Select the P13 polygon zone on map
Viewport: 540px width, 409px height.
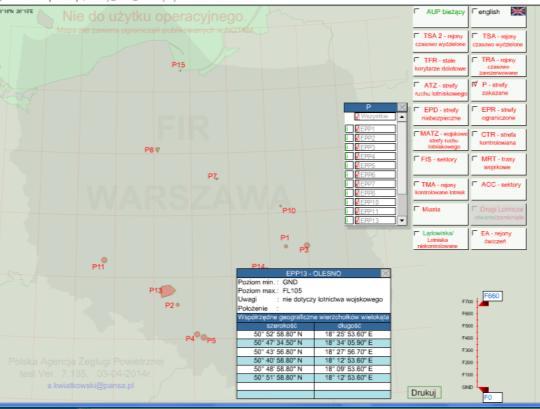[168, 291]
